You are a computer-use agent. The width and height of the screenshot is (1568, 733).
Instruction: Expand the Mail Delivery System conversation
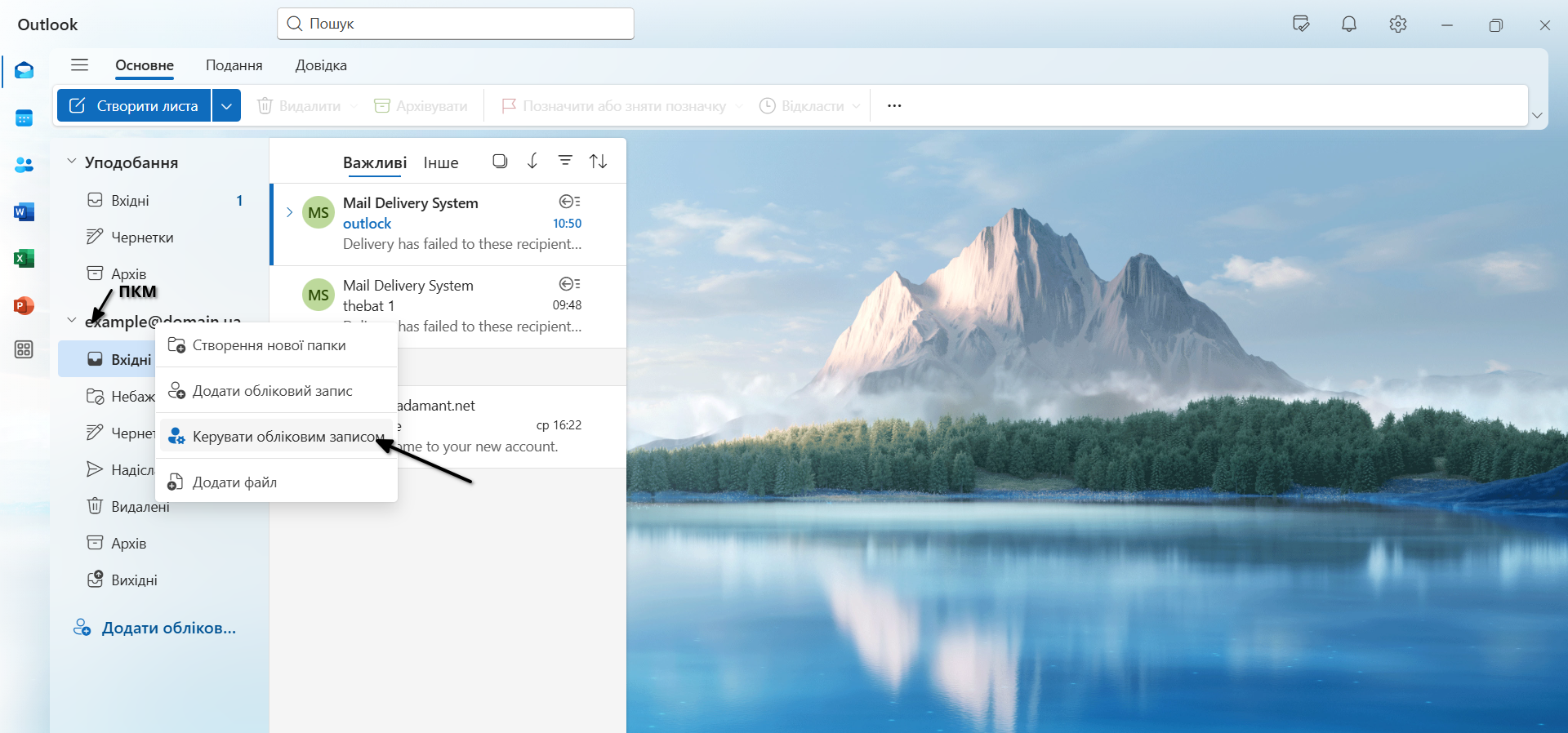coord(289,212)
